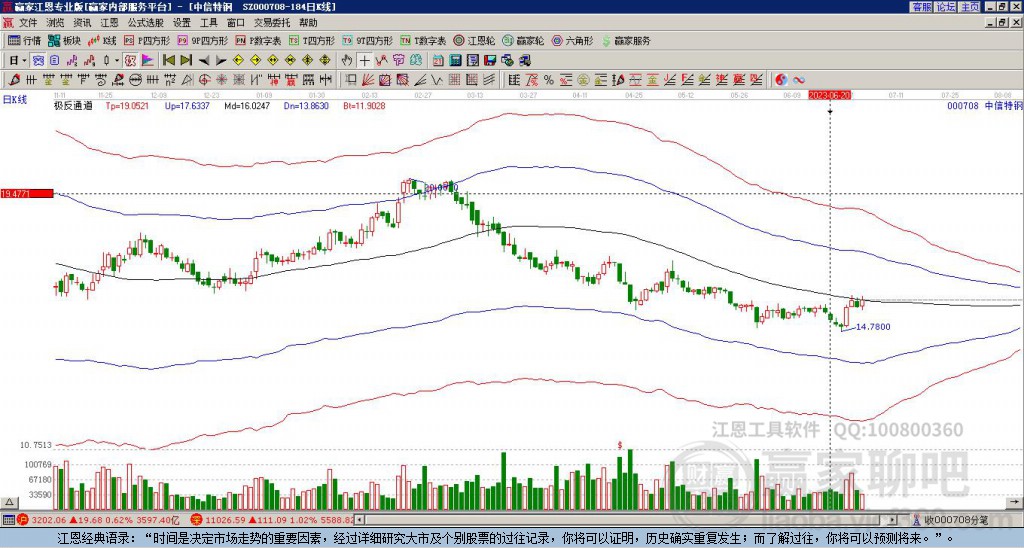Open the T四方形 tool
The image size is (1024, 548).
click(x=311, y=40)
